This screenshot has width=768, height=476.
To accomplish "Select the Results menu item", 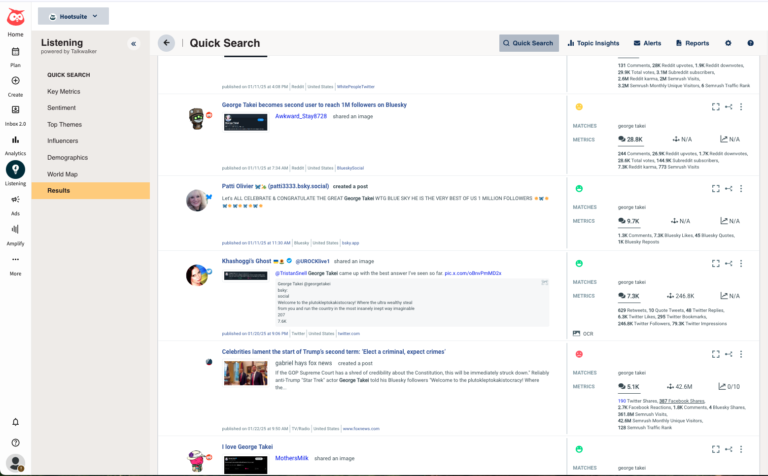I will point(91,190).
